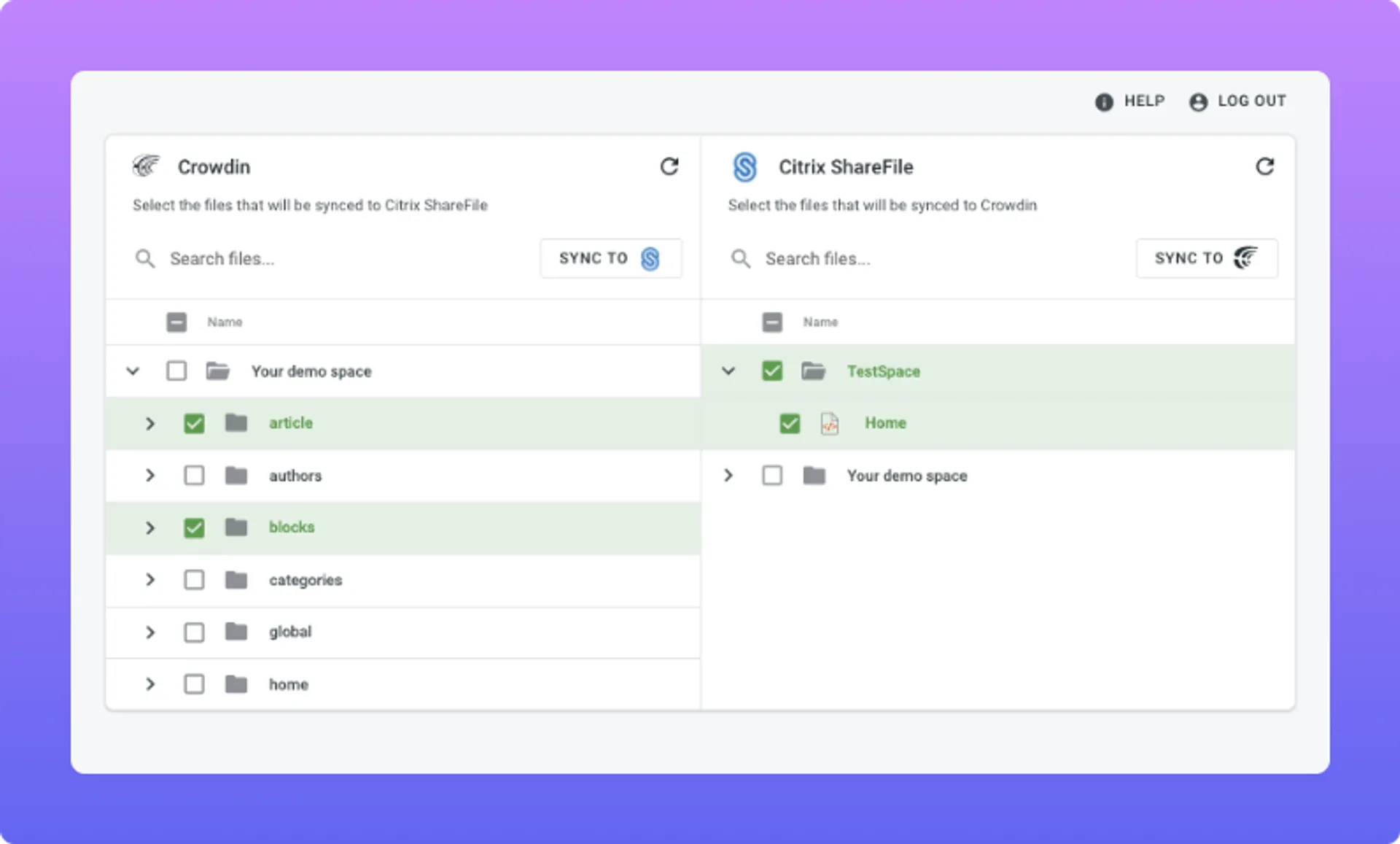Click the article folder icon
This screenshot has width=1400, height=844.
(x=236, y=422)
